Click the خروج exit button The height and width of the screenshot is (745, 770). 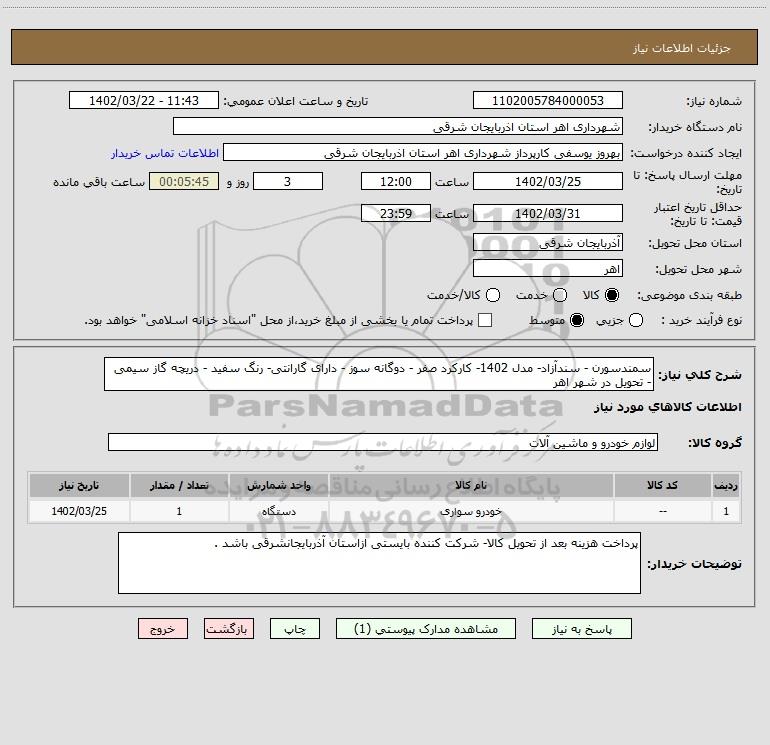(163, 629)
